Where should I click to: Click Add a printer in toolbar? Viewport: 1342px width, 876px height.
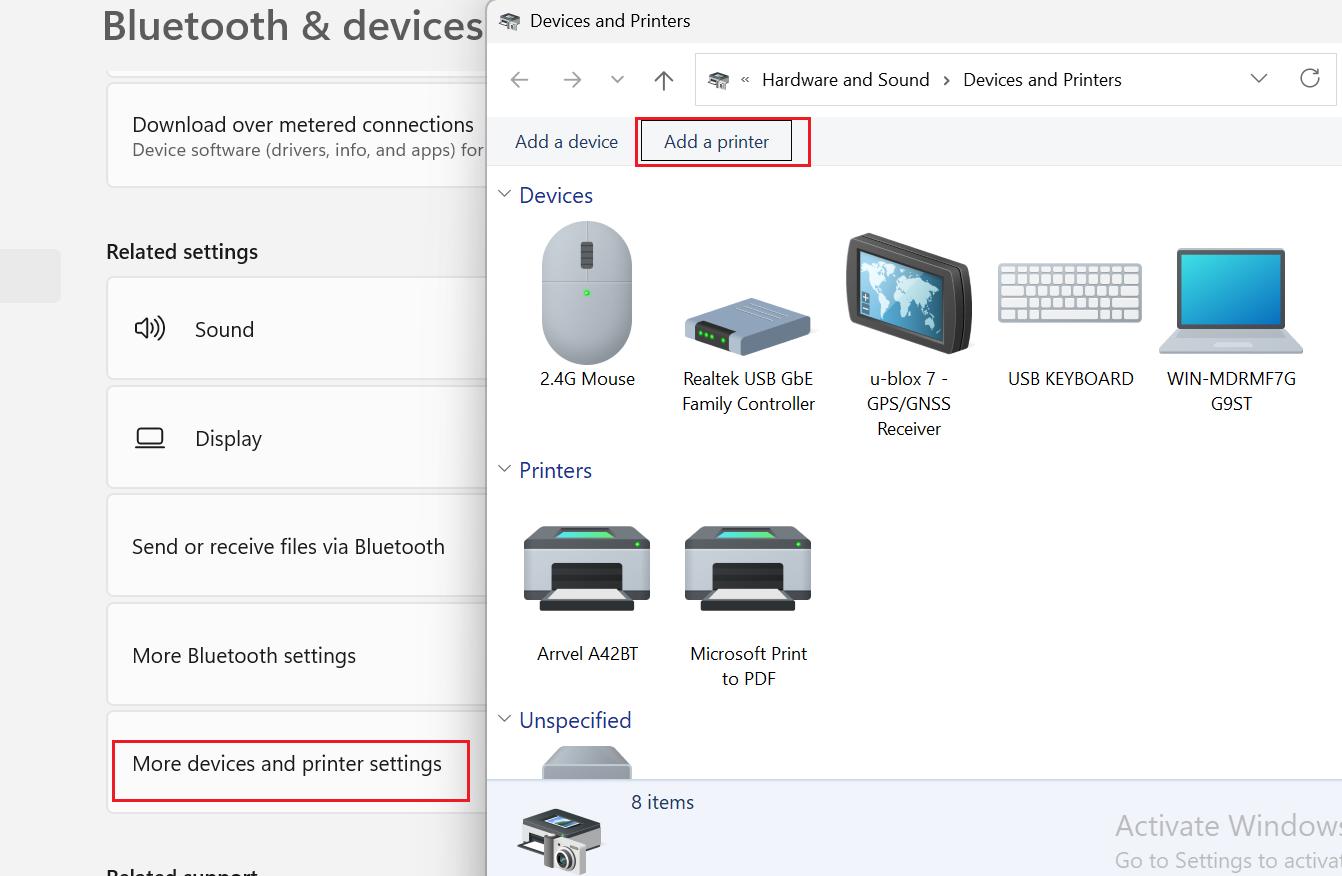[x=716, y=141]
